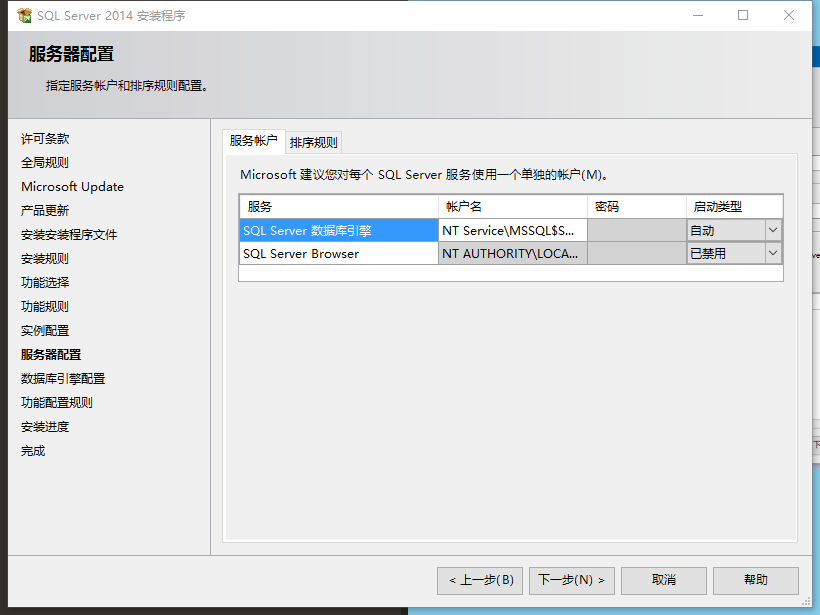Click 实例配置 step in sidebar

[45, 331]
